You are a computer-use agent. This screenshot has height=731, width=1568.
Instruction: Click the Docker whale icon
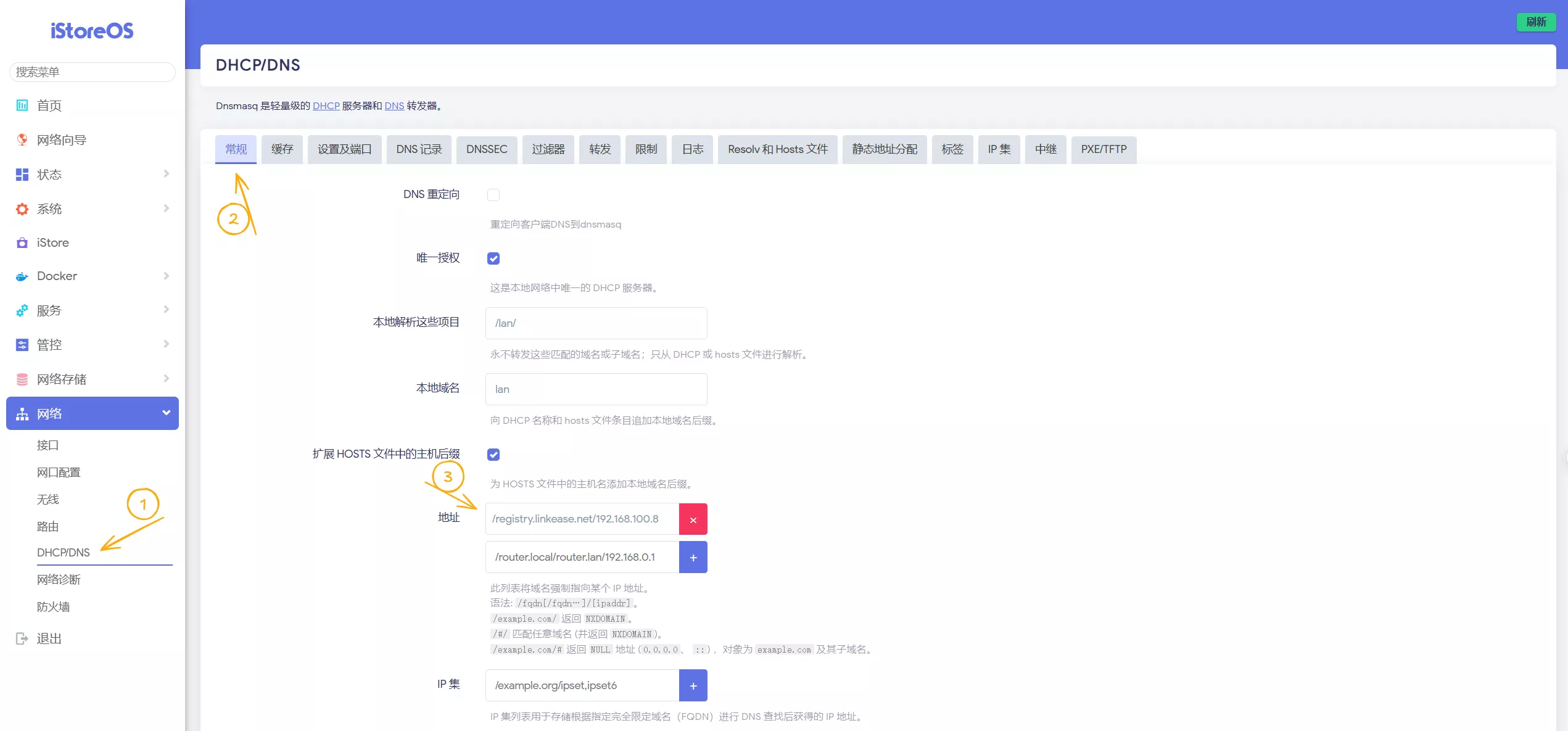coord(22,276)
